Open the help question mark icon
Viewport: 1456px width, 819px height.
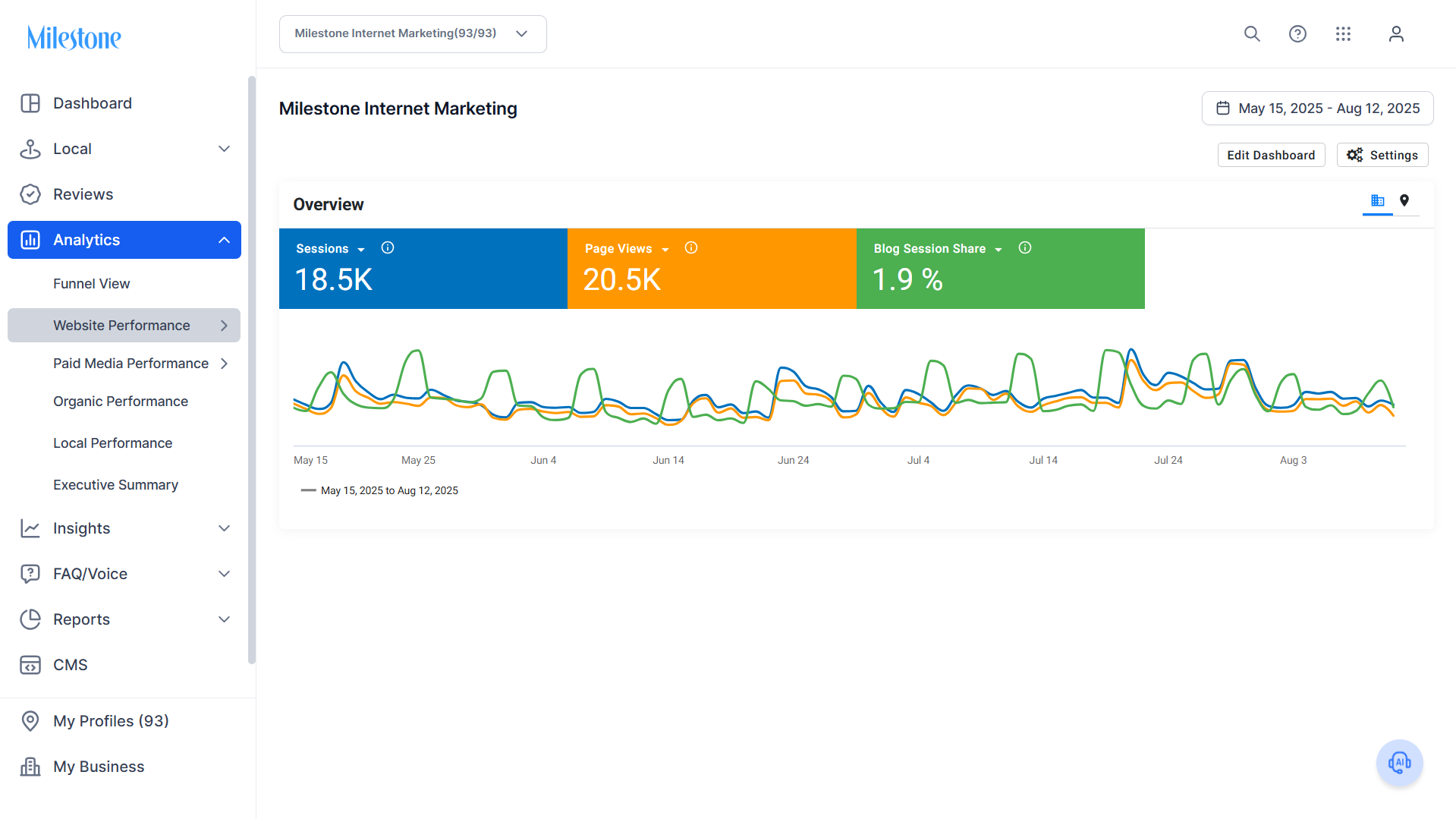[1297, 34]
